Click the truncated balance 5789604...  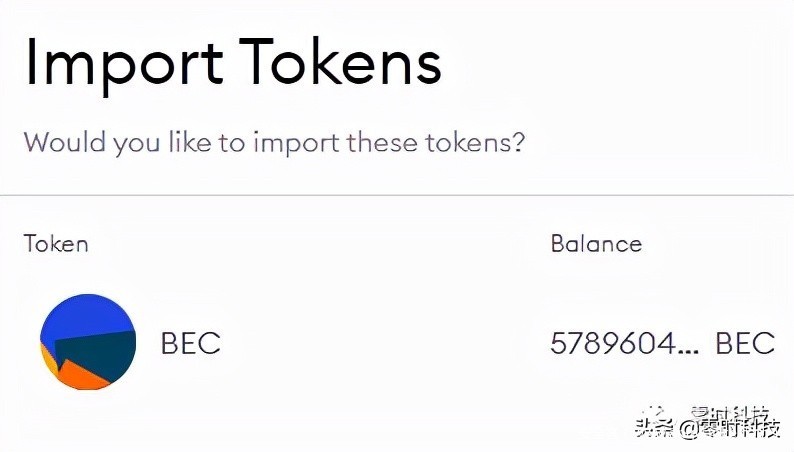click(625, 343)
